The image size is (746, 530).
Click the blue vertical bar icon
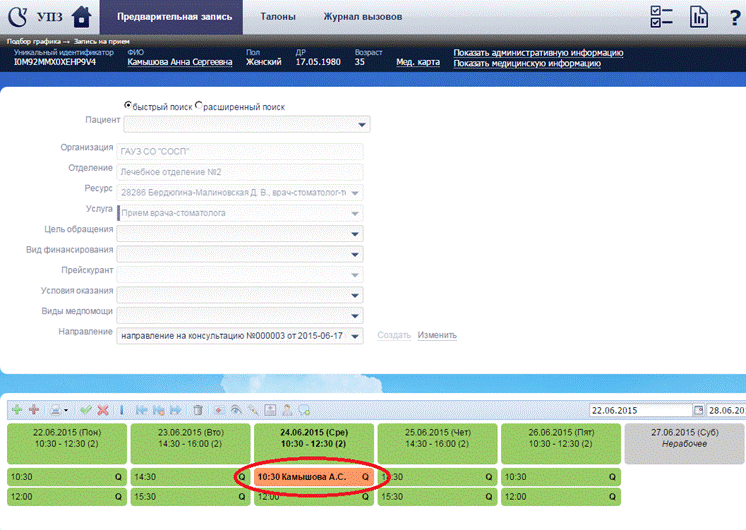122,410
